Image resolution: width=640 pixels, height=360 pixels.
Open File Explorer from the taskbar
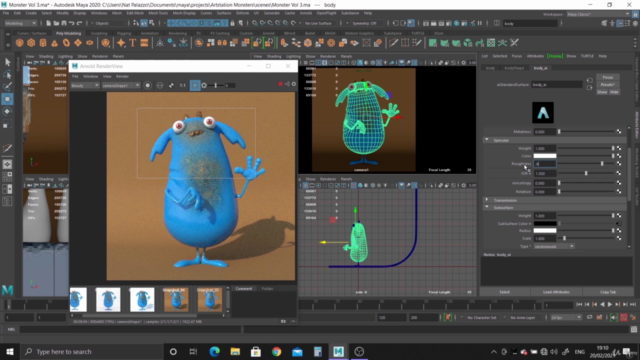(235, 351)
